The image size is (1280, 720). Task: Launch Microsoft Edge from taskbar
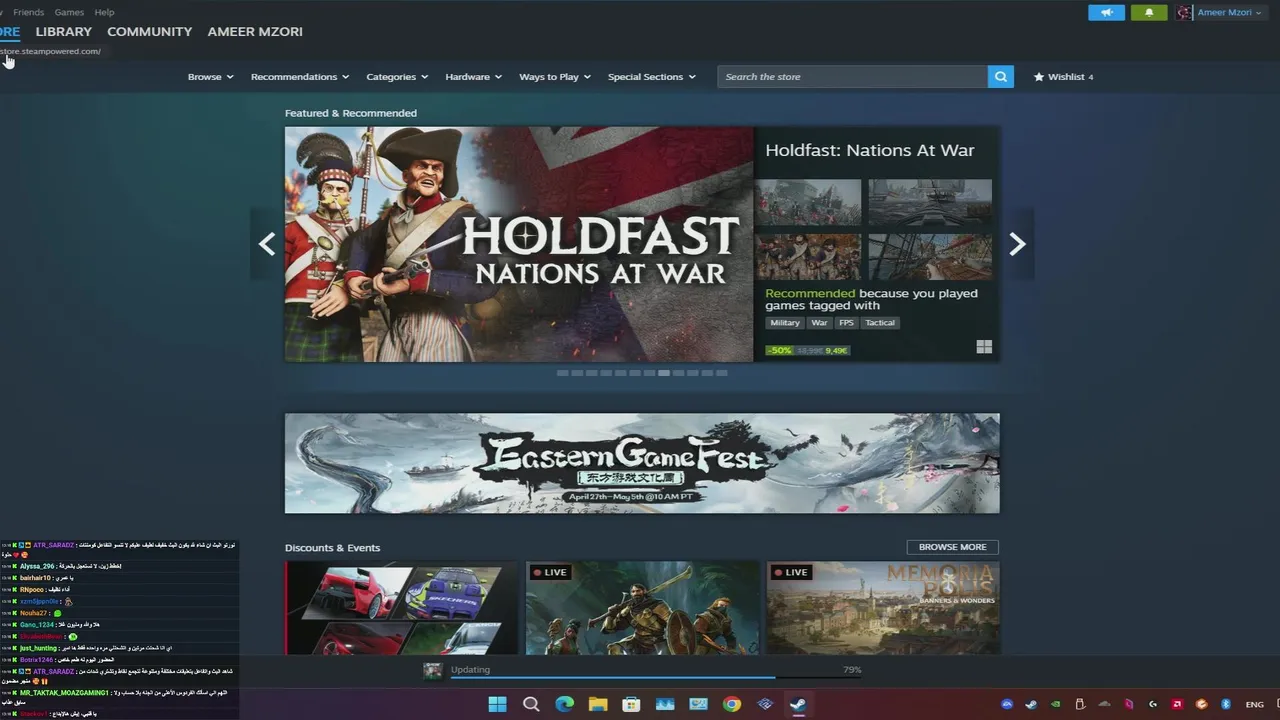tap(564, 704)
